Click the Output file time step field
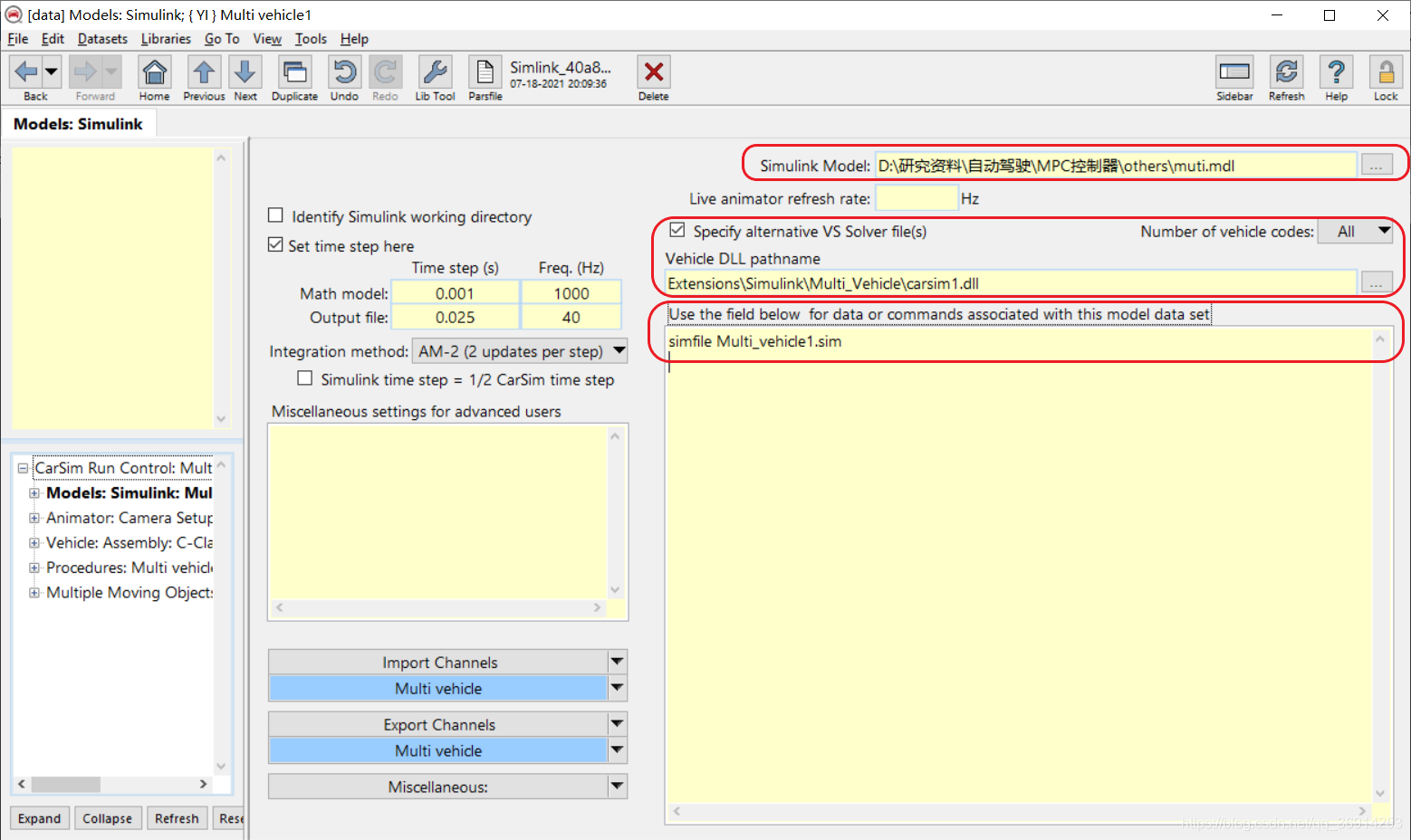Viewport: 1411px width, 840px height. (x=455, y=318)
